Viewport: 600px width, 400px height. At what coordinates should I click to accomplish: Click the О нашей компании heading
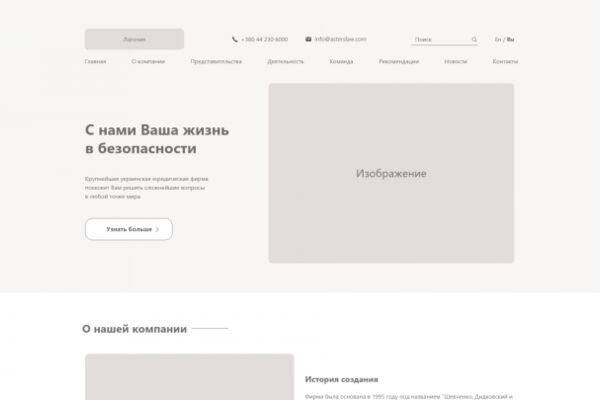(134, 329)
